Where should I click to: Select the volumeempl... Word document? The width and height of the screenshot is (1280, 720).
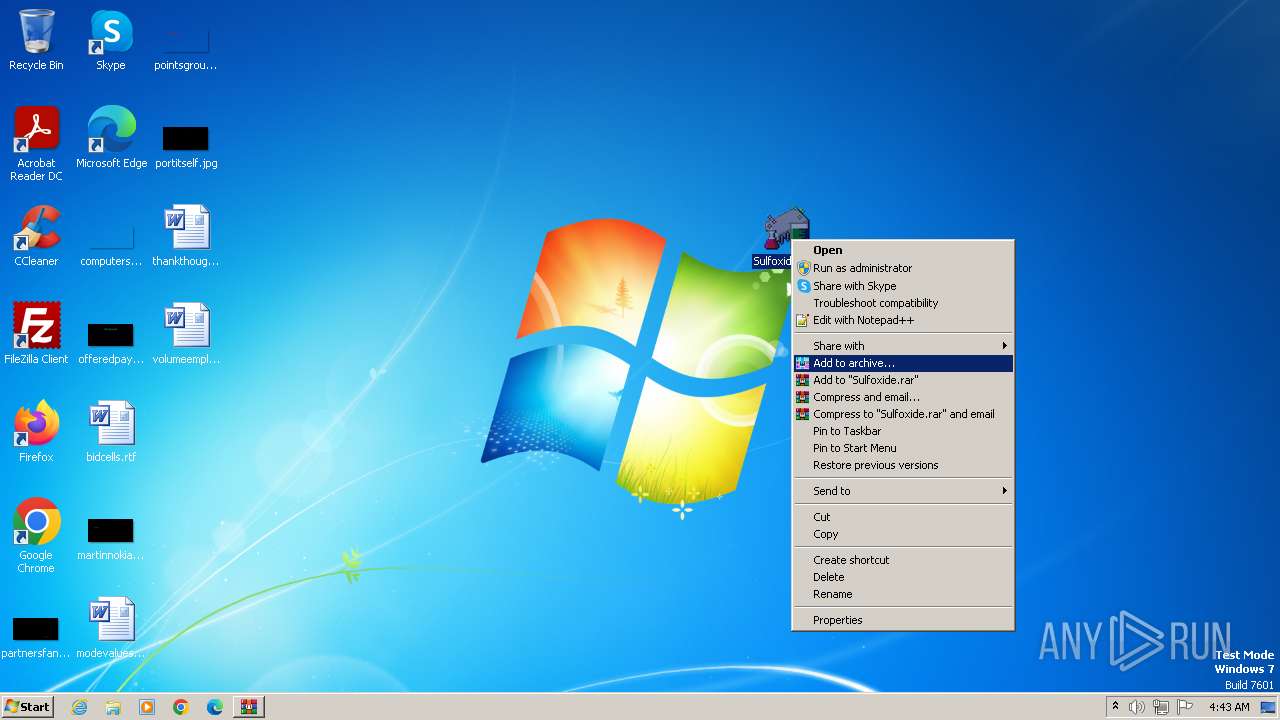point(186,334)
